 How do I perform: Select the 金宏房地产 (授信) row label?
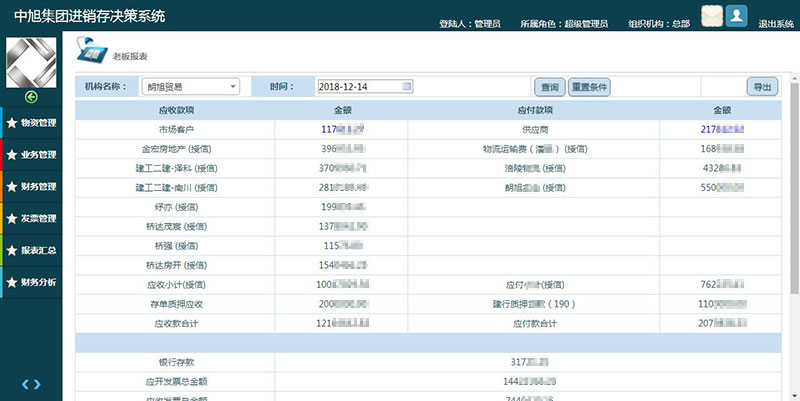176,149
